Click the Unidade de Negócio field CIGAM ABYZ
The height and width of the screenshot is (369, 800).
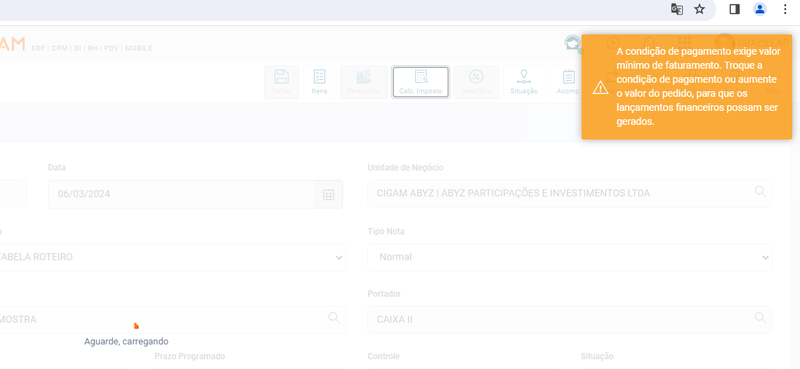click(x=570, y=193)
